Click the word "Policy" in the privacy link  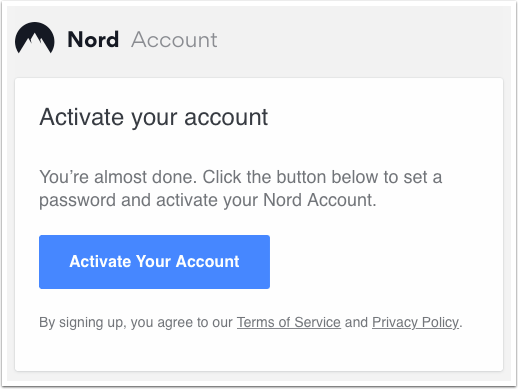point(440,322)
